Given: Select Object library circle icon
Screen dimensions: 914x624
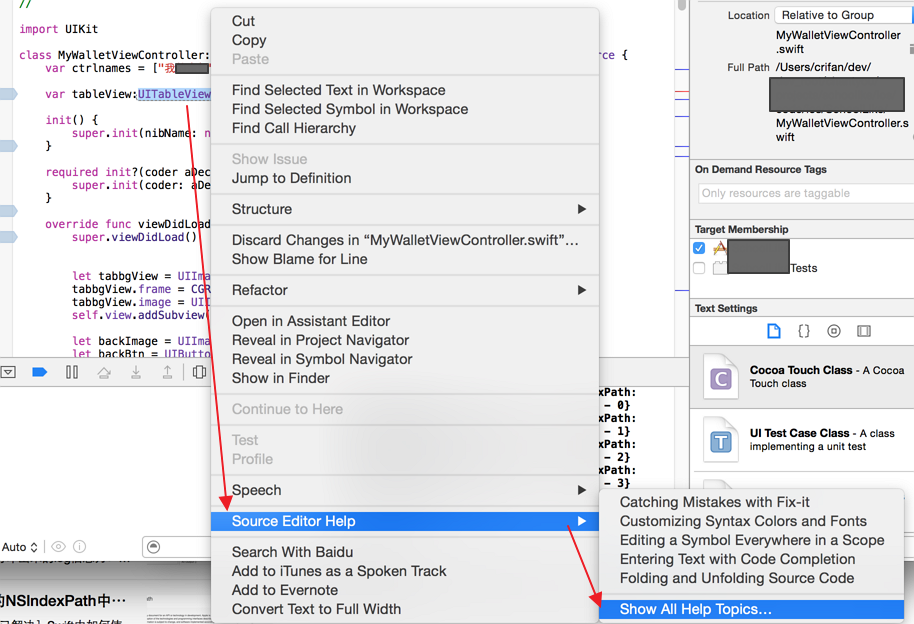Looking at the screenshot, I should (x=834, y=331).
